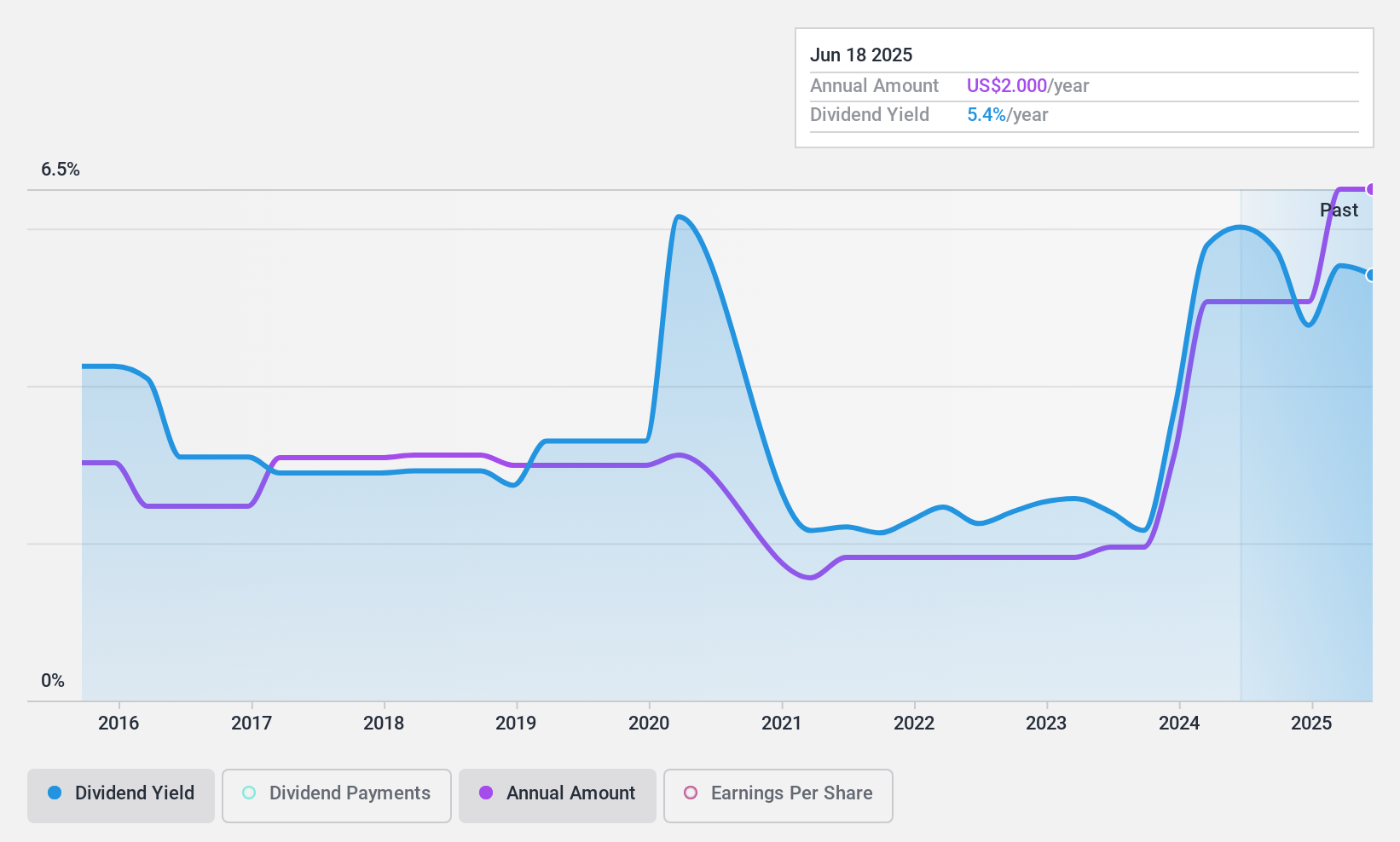Screen dimensions: 1400x842
Task: Click the 0% y-axis label
Action: [53, 681]
